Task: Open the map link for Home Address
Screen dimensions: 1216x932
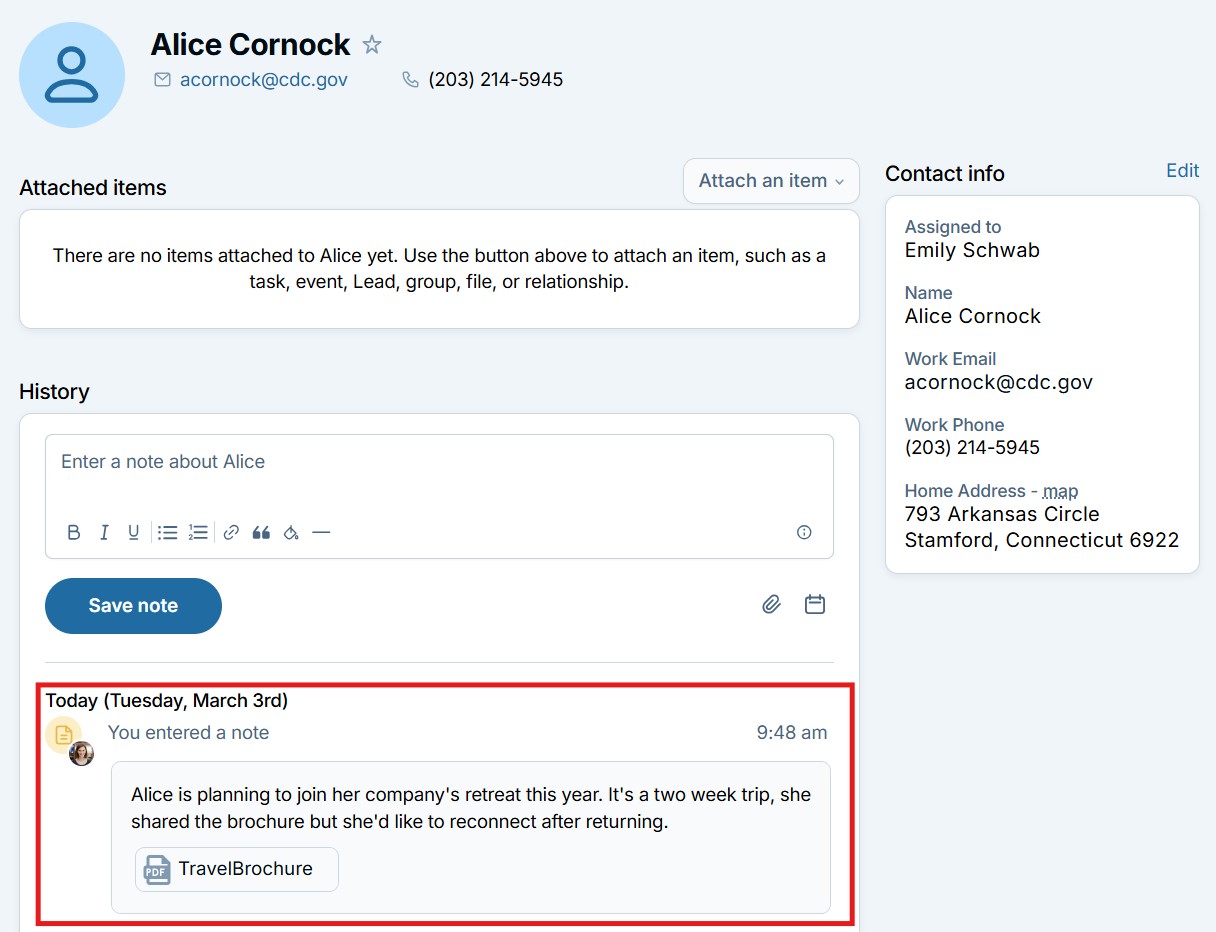Action: click(1060, 491)
